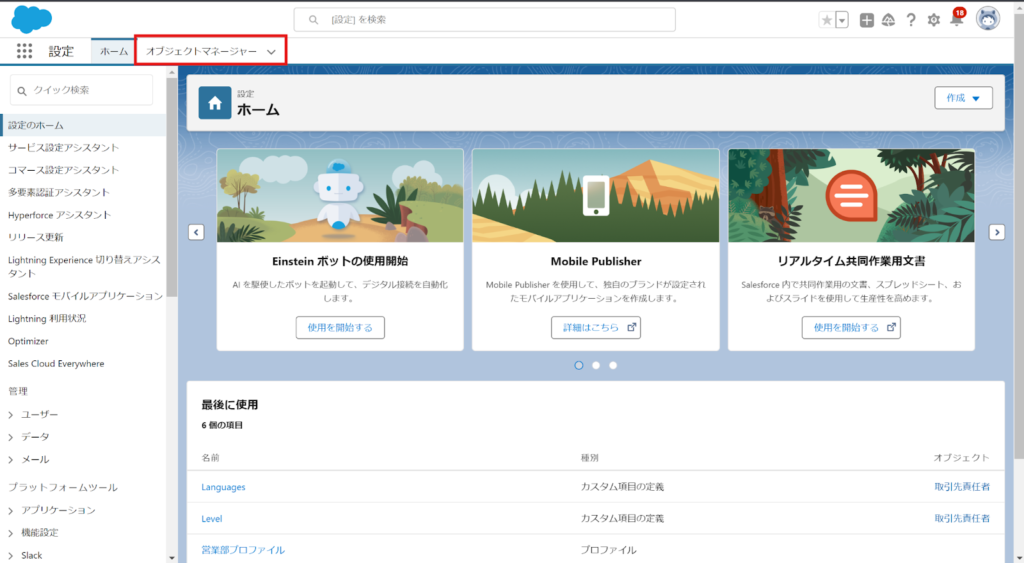Open the Languages recent item link

(x=223, y=487)
